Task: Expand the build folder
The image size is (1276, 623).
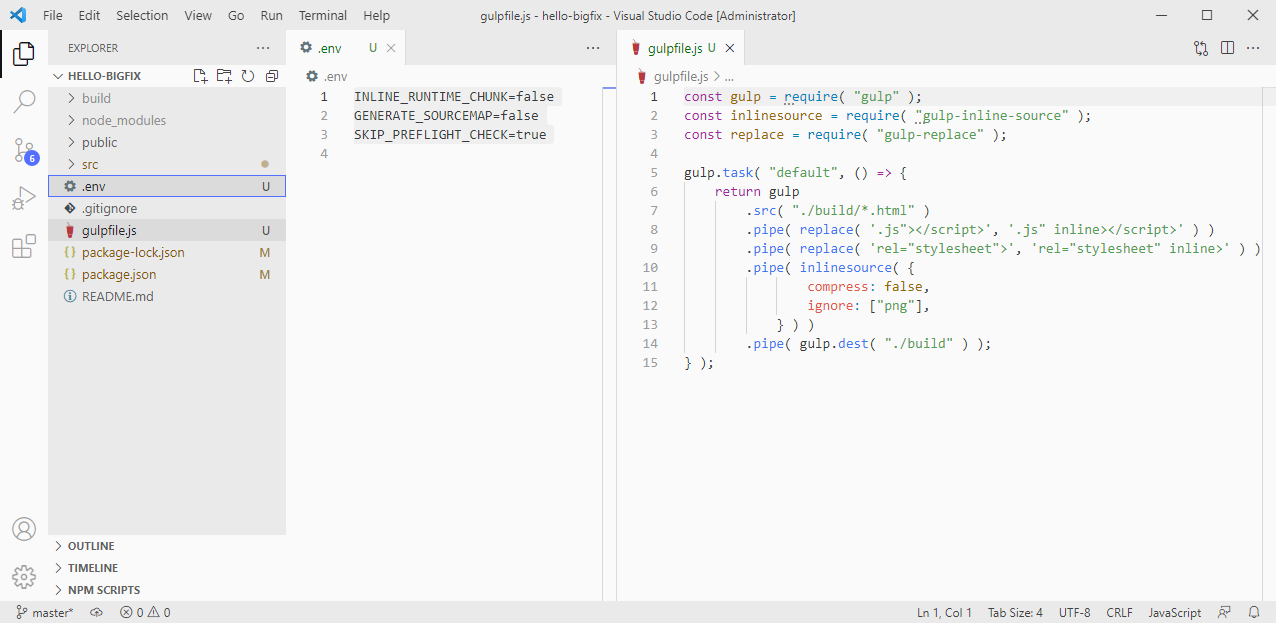Action: point(167,98)
